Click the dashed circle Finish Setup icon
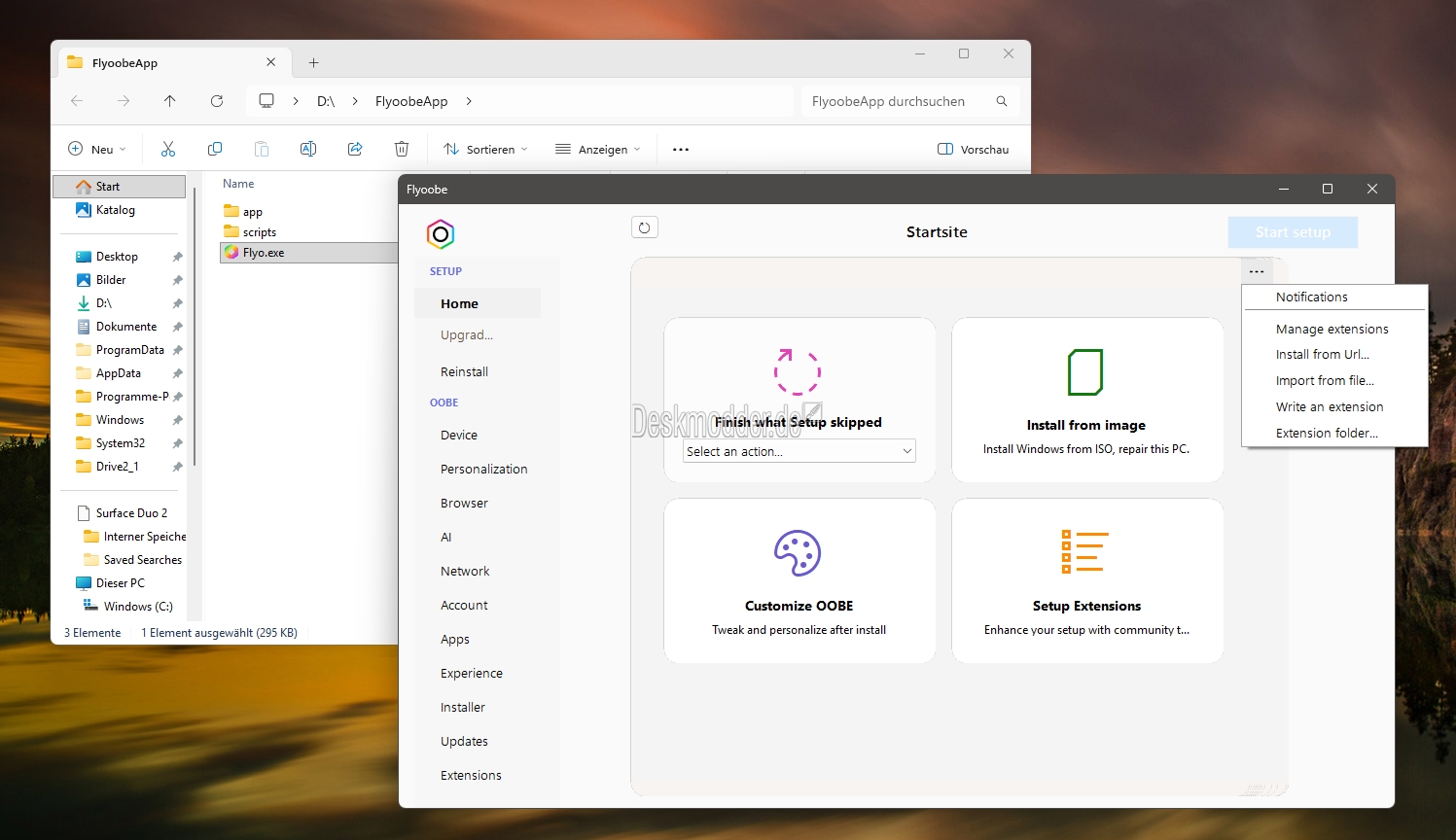1456x840 pixels. [798, 372]
